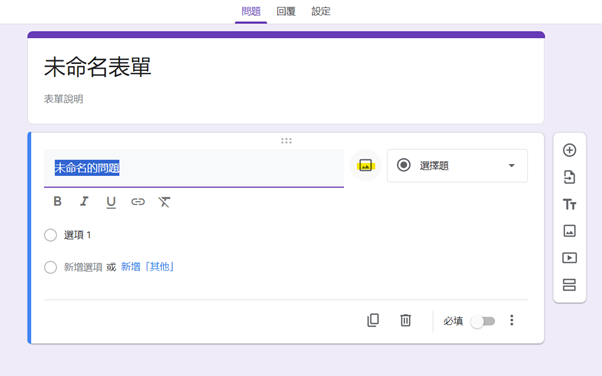Add image from the side toolbar

569,231
